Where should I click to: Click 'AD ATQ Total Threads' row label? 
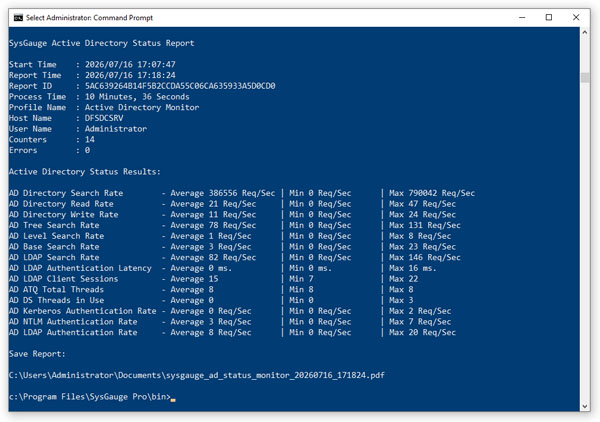pos(56,290)
